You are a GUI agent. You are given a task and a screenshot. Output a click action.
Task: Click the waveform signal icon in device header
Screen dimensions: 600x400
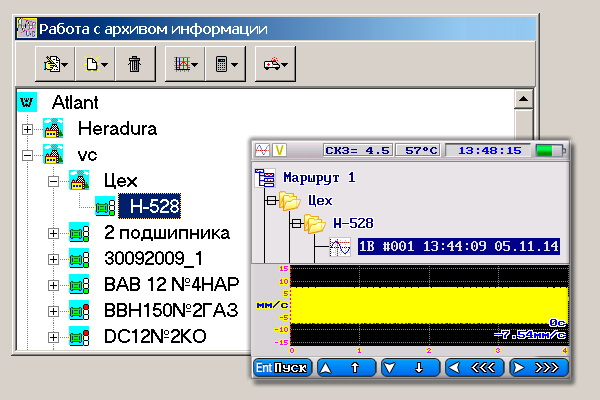(262, 150)
